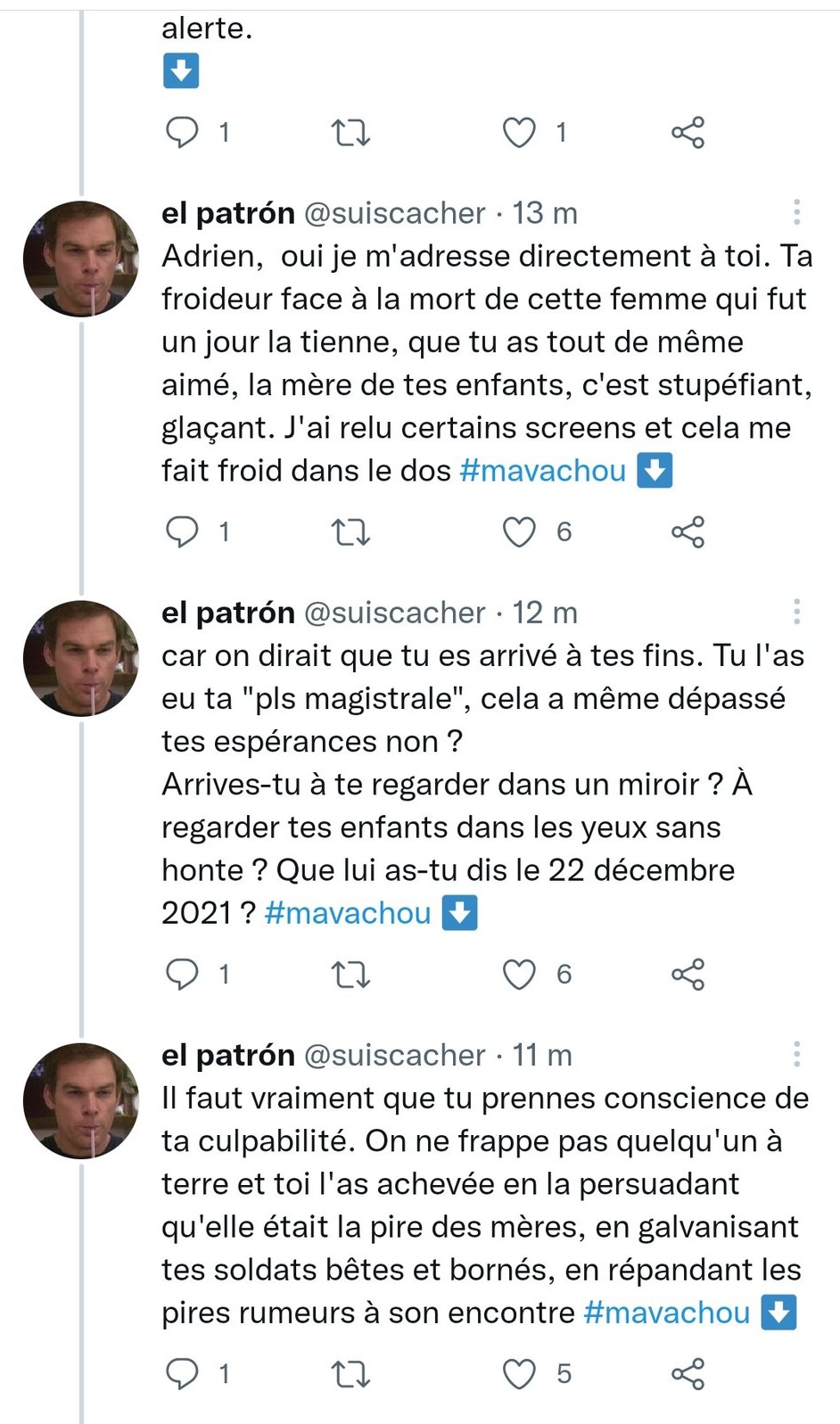Reply to the 11 m tweet

(183, 1374)
